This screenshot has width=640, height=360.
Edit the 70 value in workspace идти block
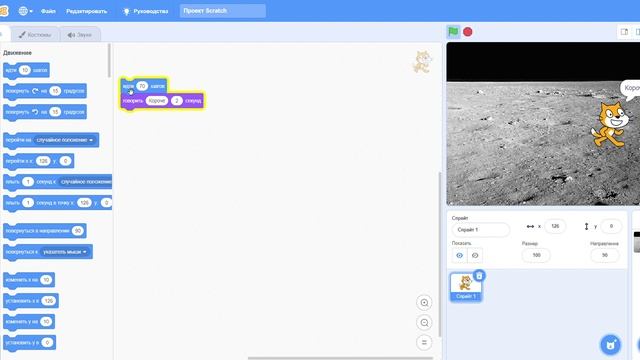pyautogui.click(x=142, y=86)
